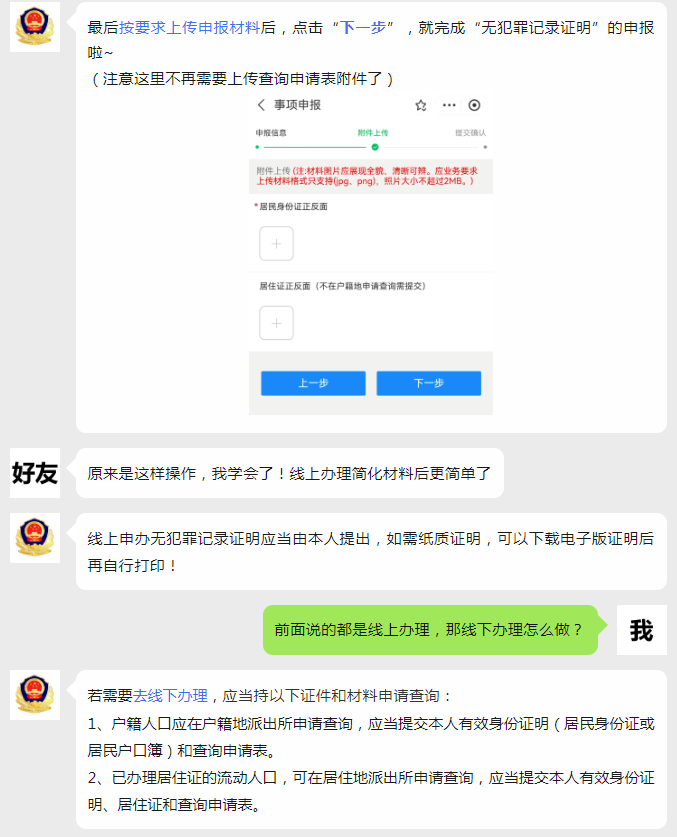Click the star favorite icon

(x=421, y=105)
